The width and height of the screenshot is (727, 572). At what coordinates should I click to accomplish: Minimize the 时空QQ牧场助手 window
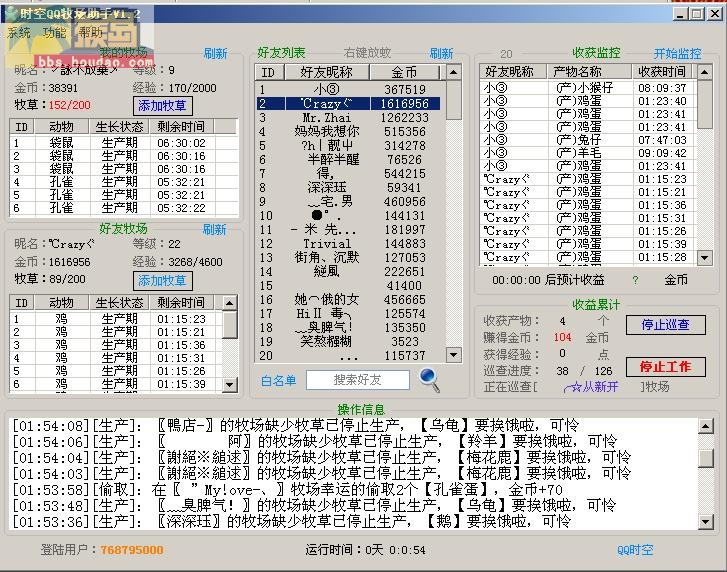(680, 14)
